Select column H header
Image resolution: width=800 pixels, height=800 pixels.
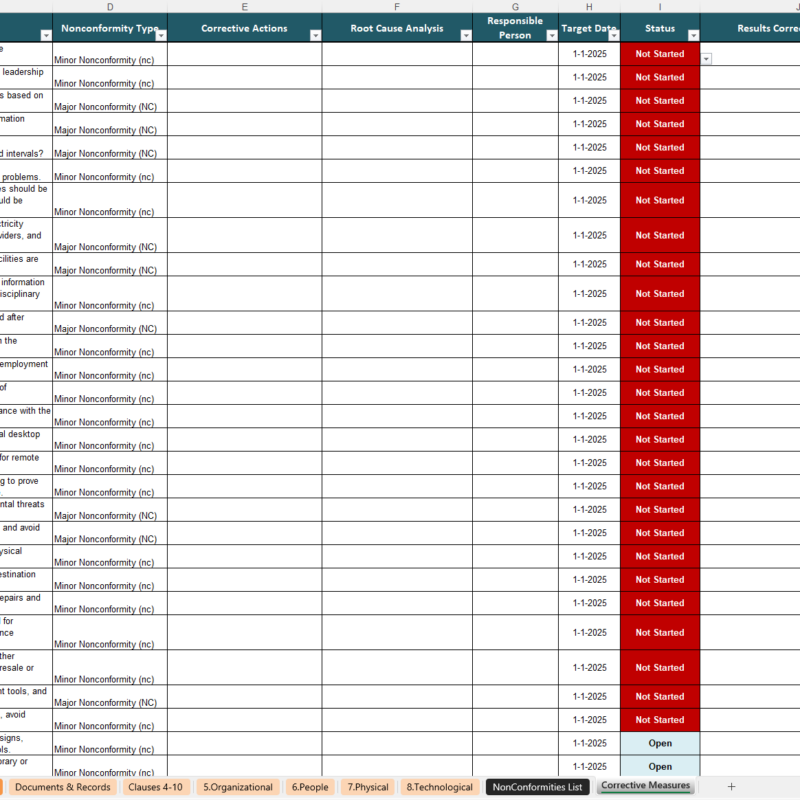(589, 7)
